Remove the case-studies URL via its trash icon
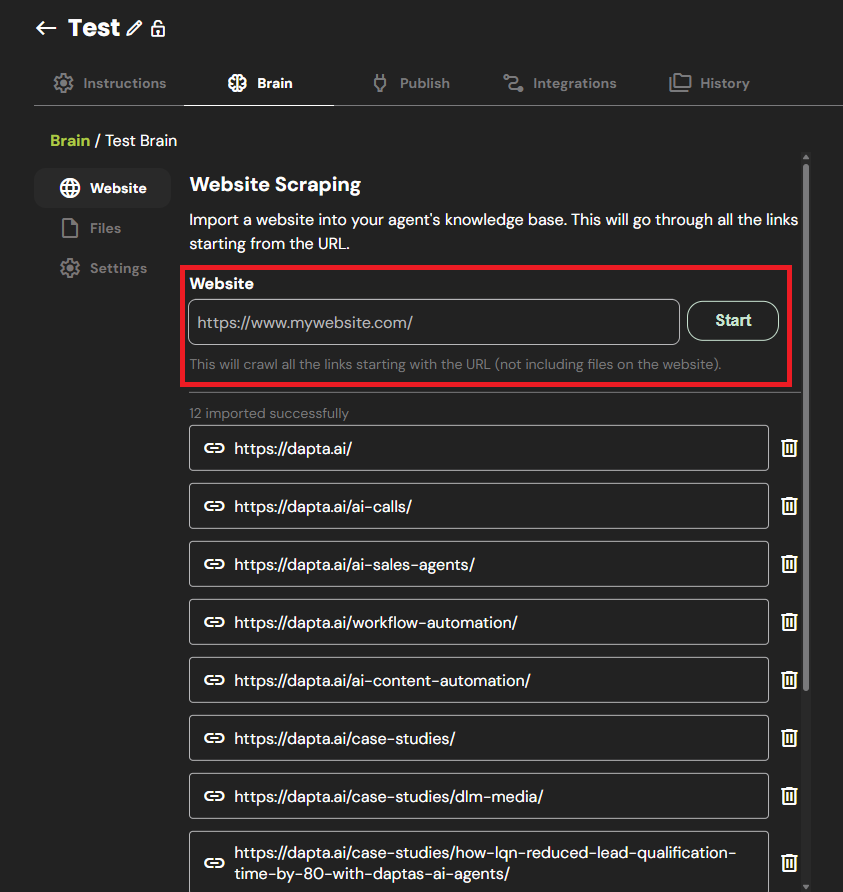This screenshot has height=892, width=843. (789, 738)
